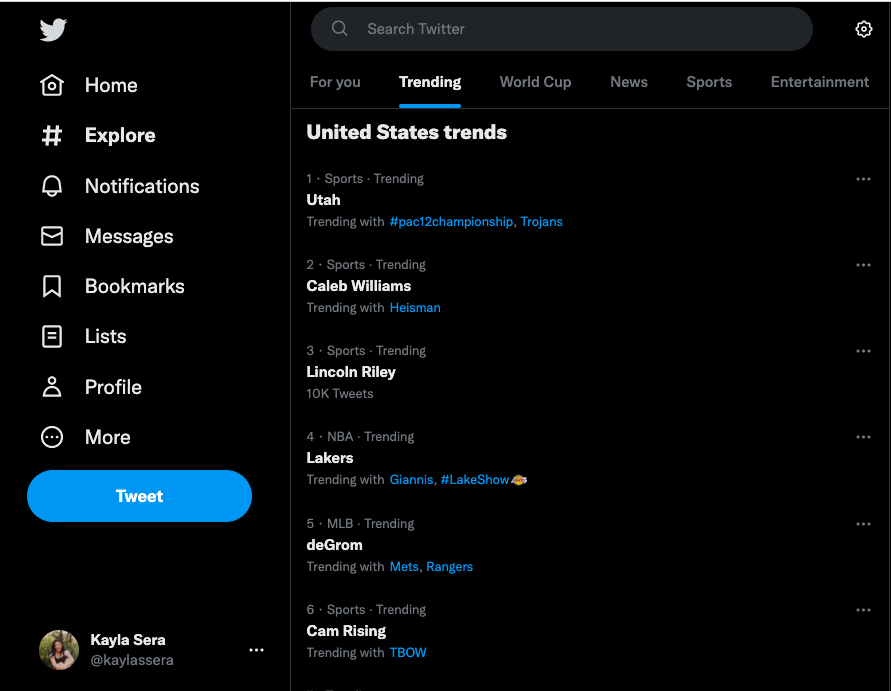Open the Sports tab
891x691 pixels.
(709, 82)
